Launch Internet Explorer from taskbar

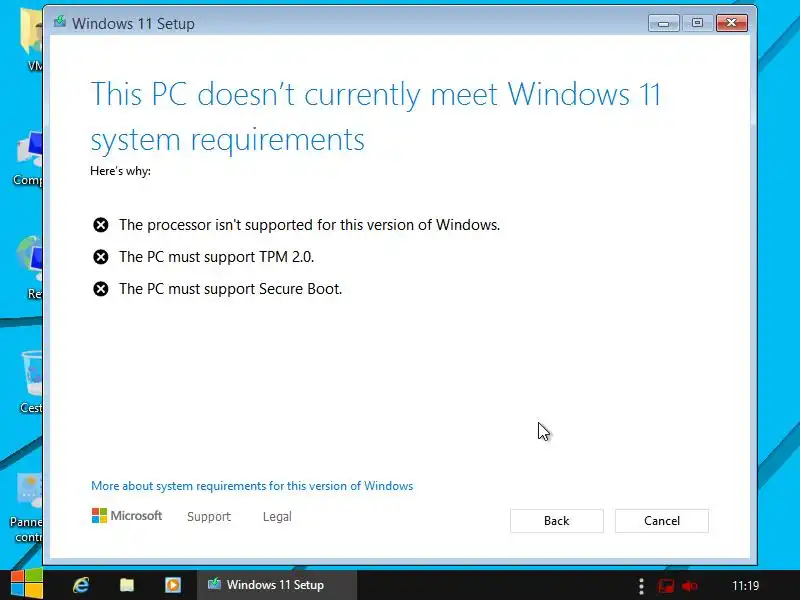click(x=81, y=585)
